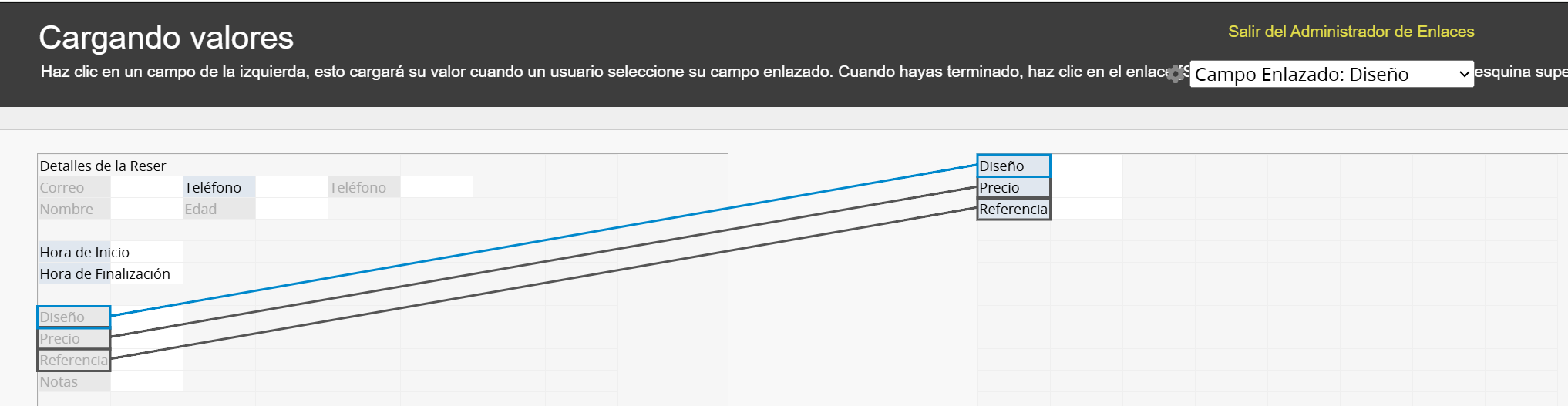1568x406 pixels.
Task: Select the Precio field in right table
Action: pyautogui.click(x=1014, y=187)
